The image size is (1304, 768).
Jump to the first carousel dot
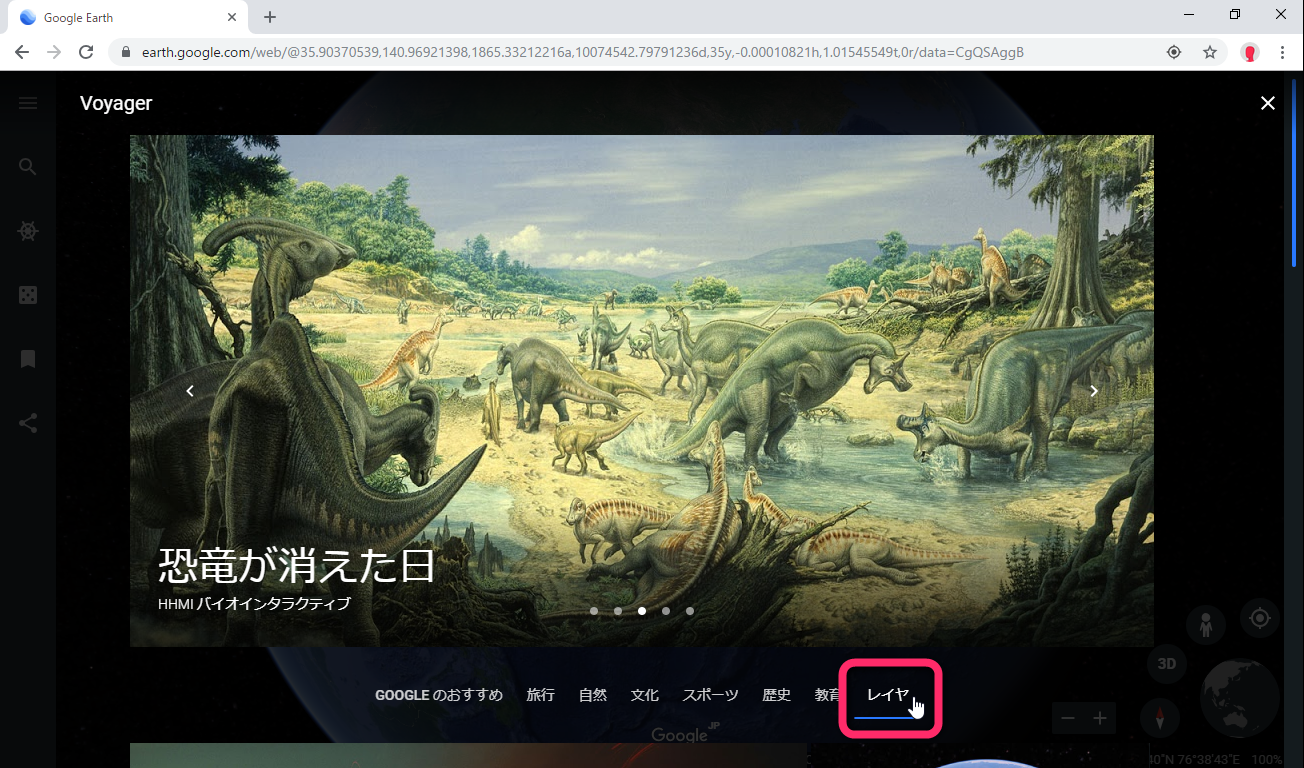point(594,611)
